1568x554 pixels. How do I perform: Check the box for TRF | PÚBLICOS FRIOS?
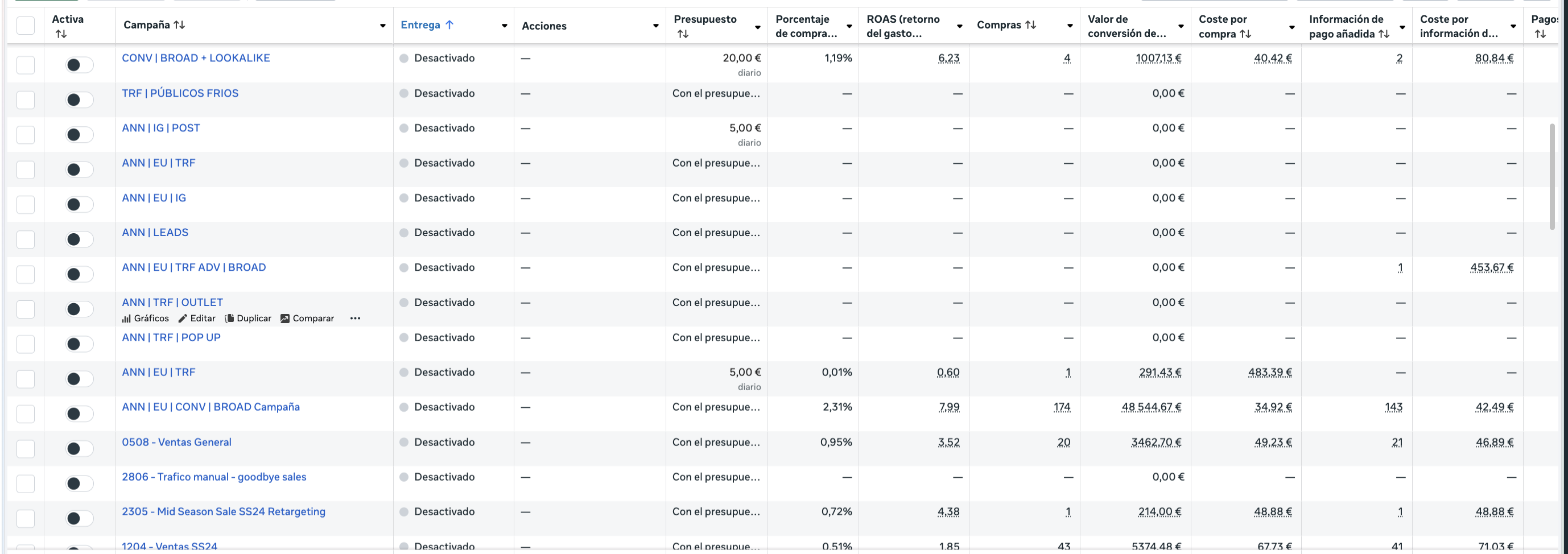coord(26,100)
